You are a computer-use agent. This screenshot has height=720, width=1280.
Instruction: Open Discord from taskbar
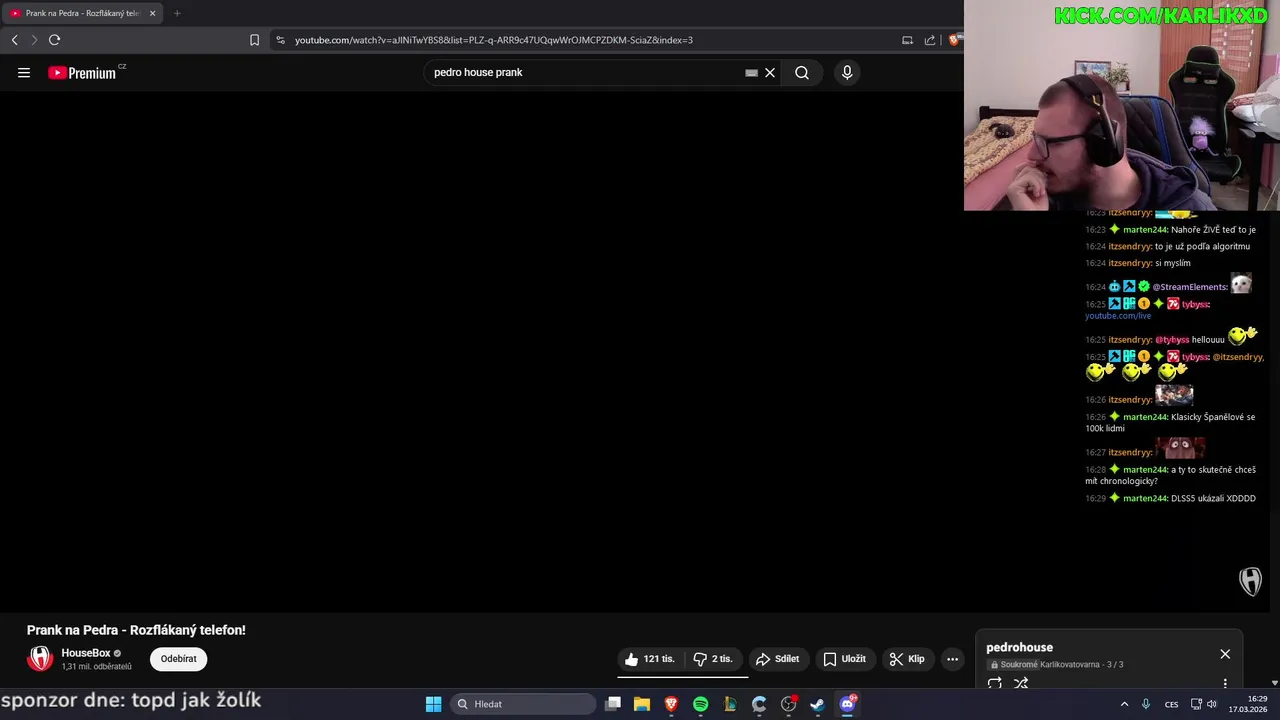coord(847,704)
